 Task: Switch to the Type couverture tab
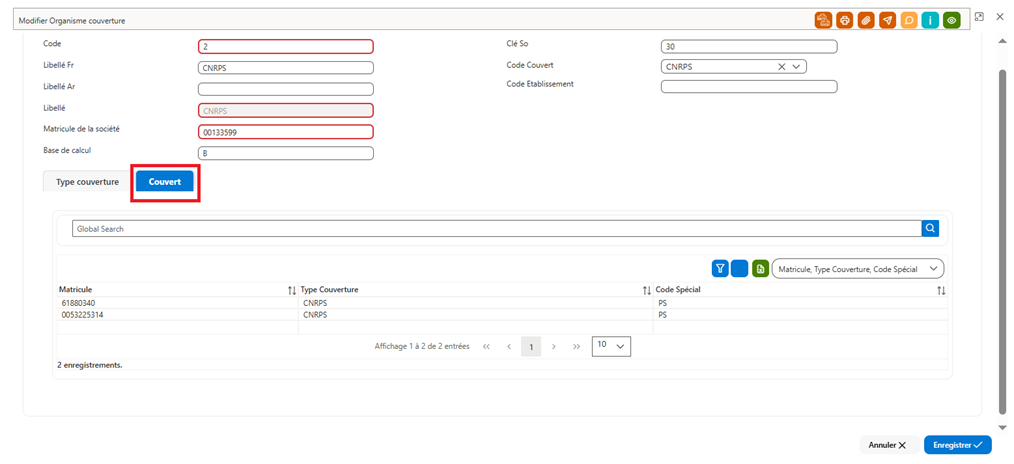pos(87,182)
